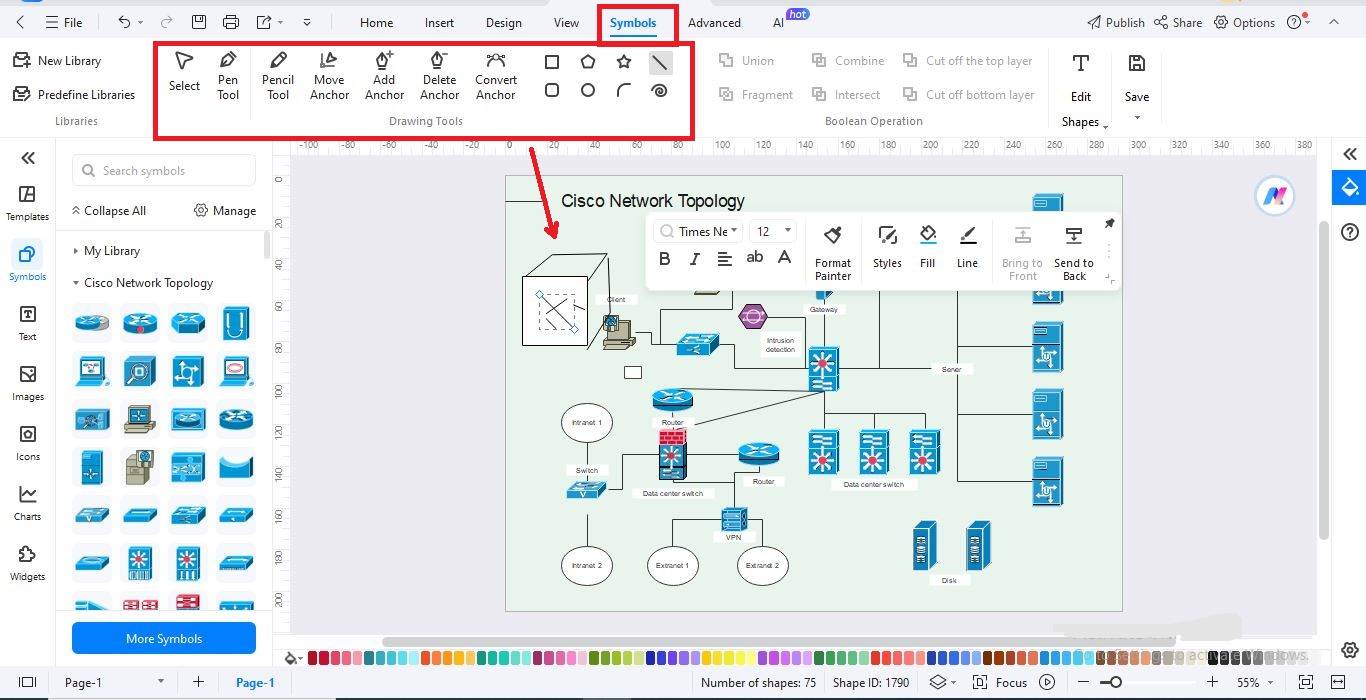Click the Publish button

(1115, 22)
